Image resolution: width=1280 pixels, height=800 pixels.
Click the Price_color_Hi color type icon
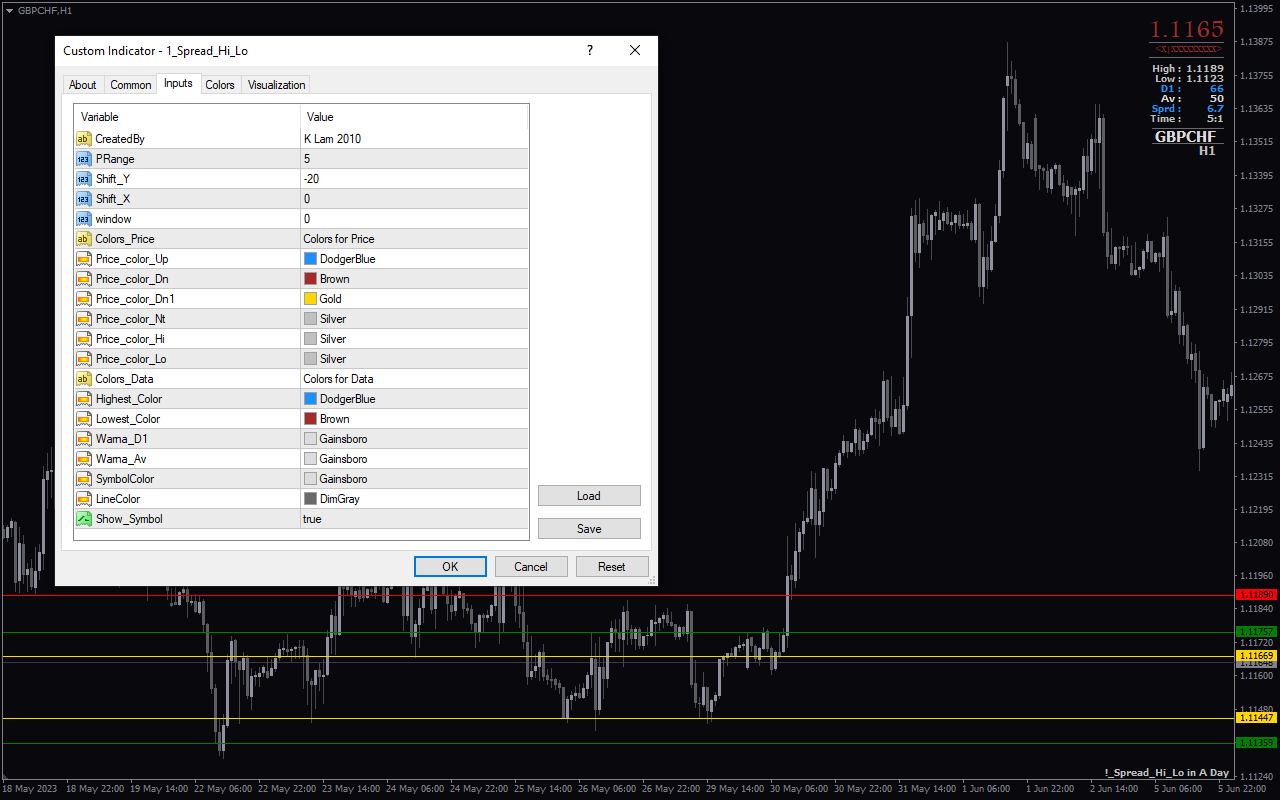pyautogui.click(x=83, y=339)
